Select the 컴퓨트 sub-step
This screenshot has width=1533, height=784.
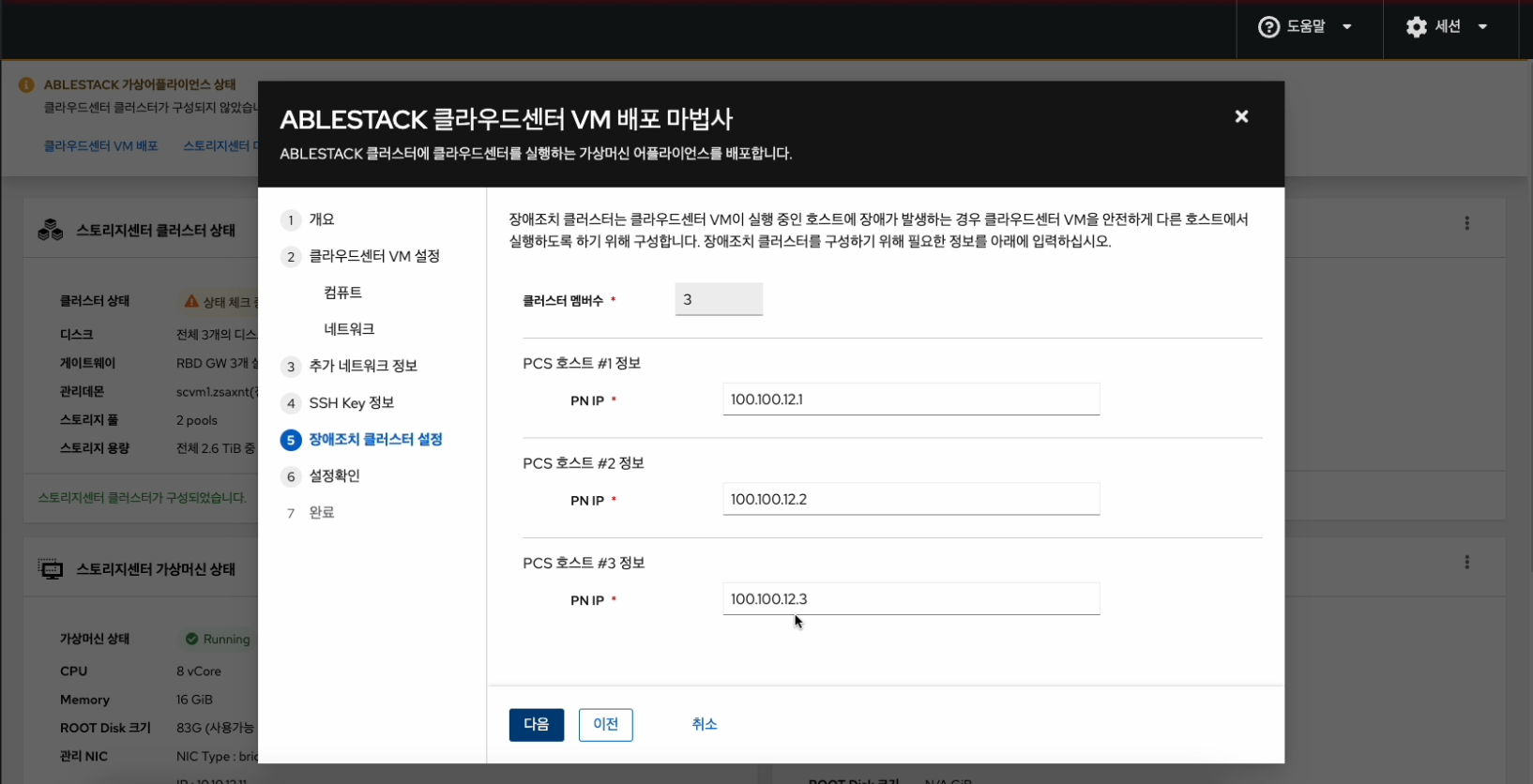tap(343, 293)
